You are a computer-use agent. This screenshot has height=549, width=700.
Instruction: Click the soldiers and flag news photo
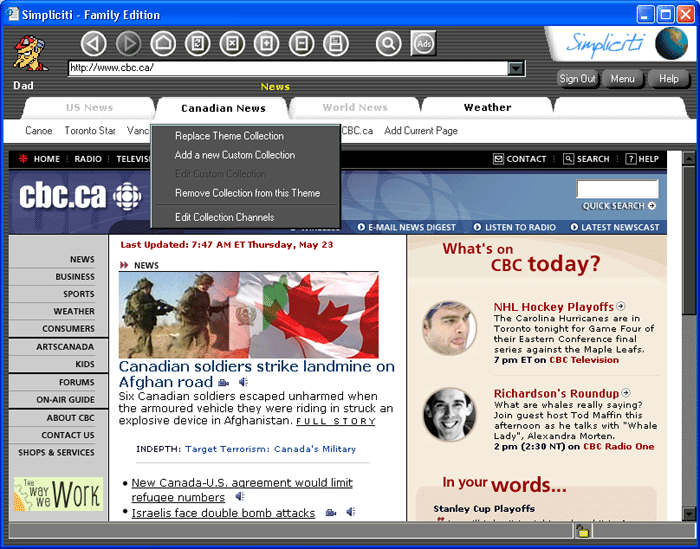click(x=249, y=315)
